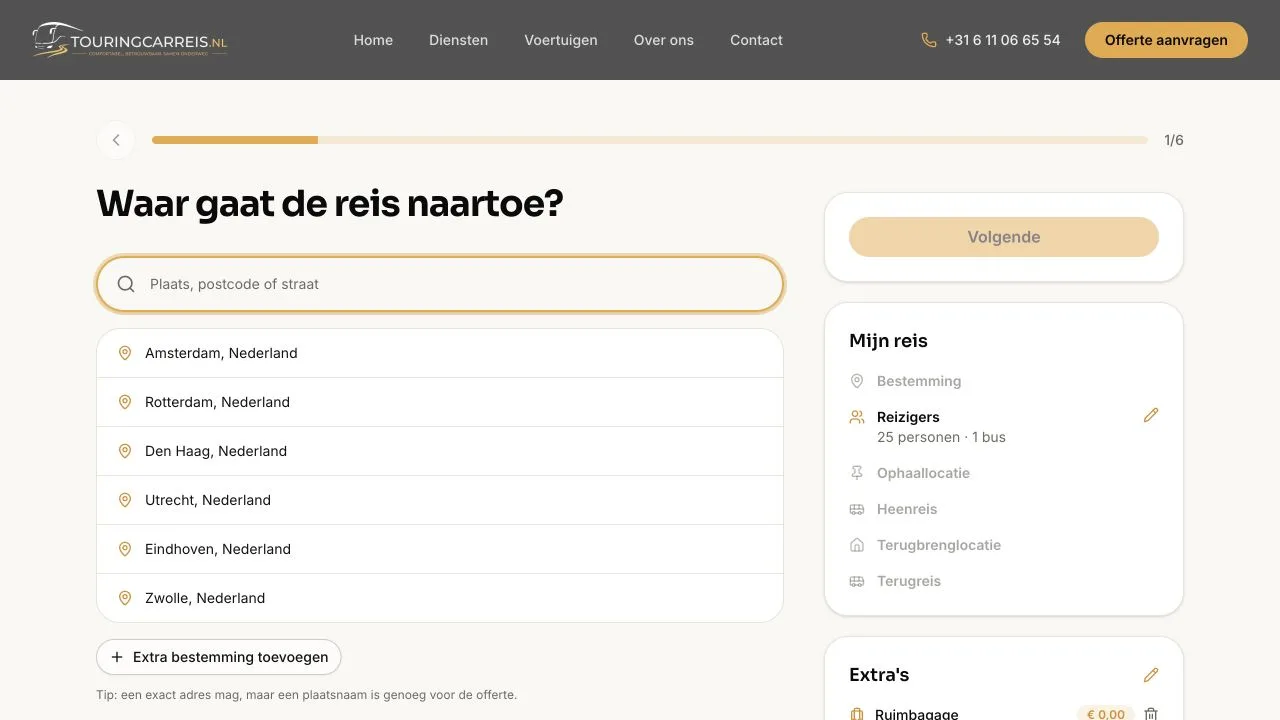The height and width of the screenshot is (720, 1280).
Task: Pick Utrecht, Nederland suggestion
Action: pyautogui.click(x=440, y=500)
